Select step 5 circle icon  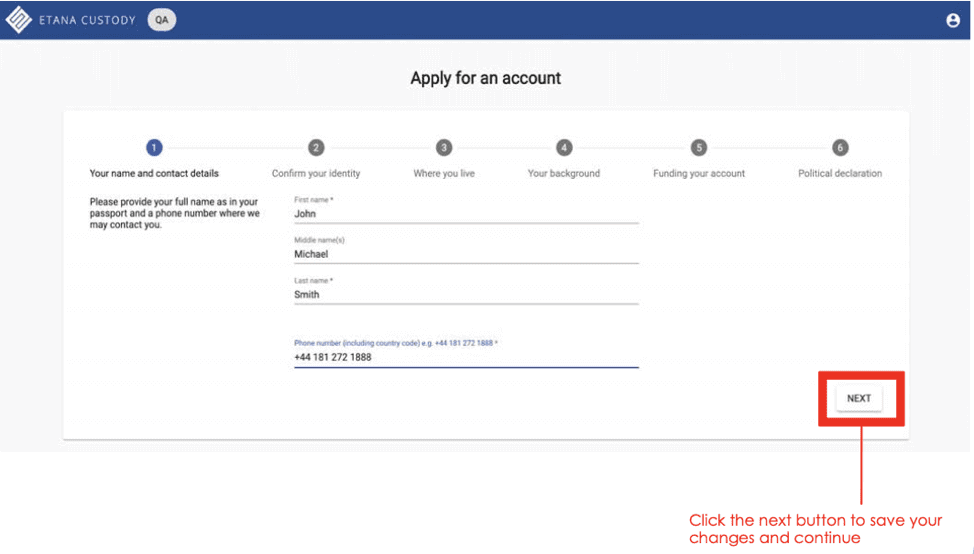699,148
